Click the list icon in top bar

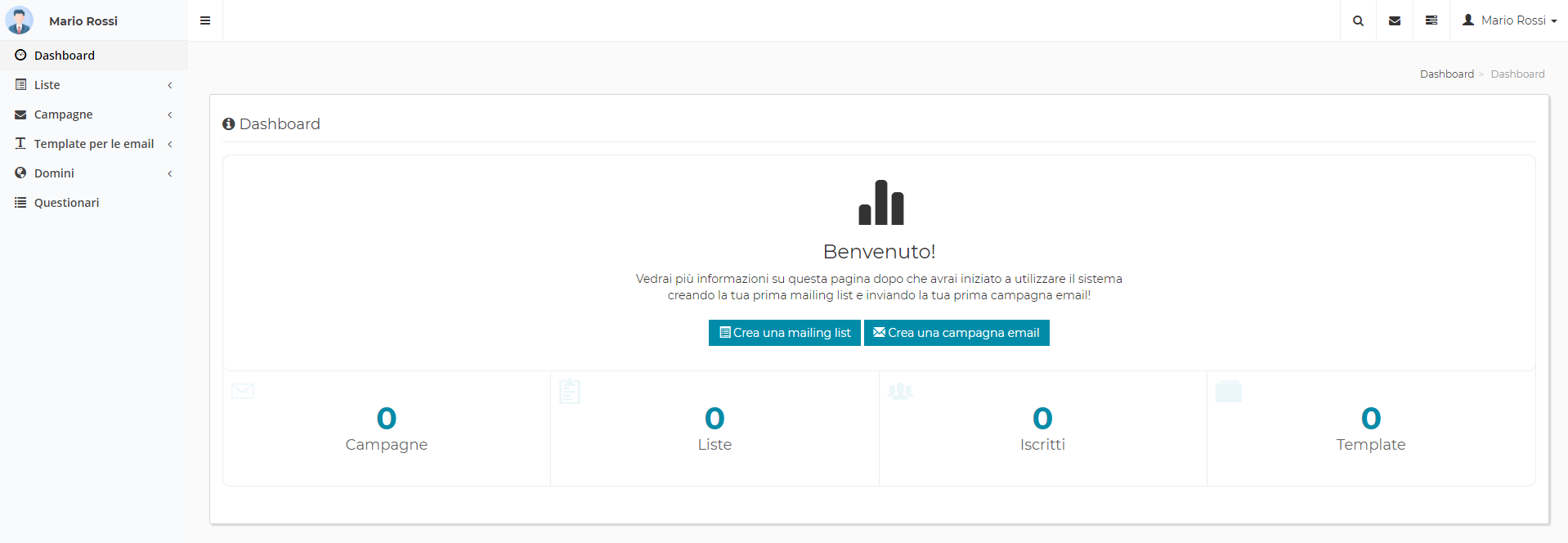click(1431, 20)
